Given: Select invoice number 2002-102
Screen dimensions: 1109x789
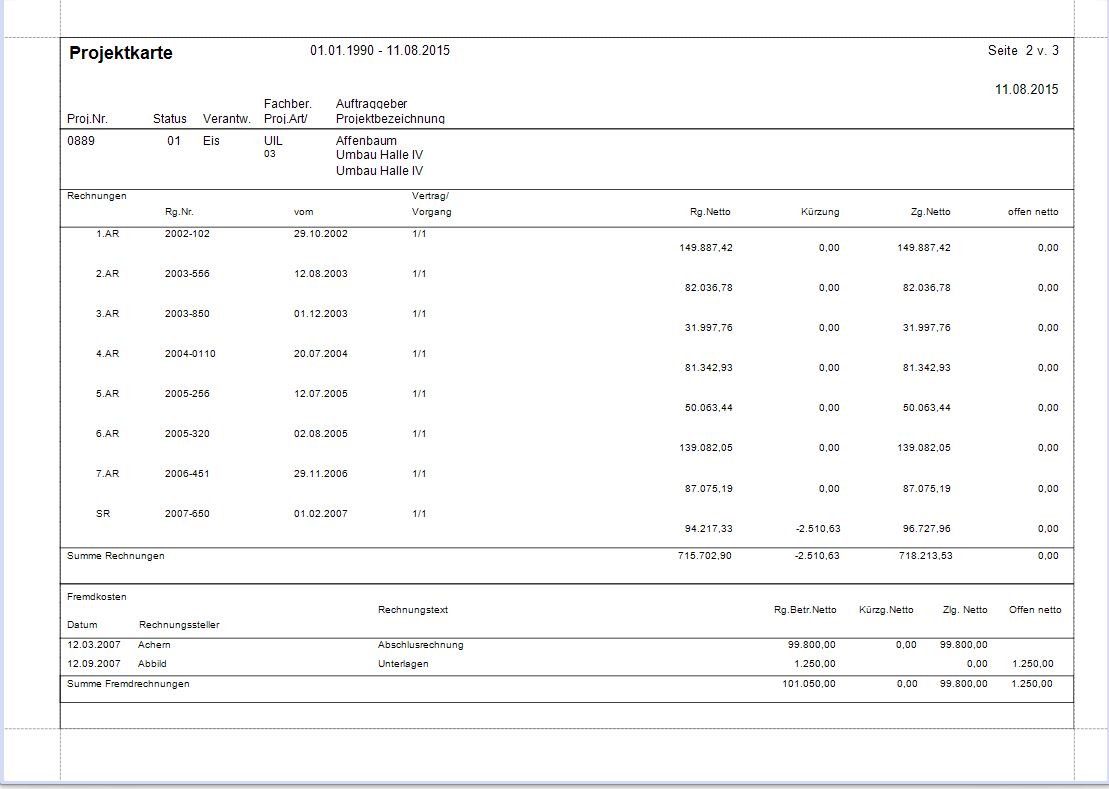Looking at the screenshot, I should tap(187, 233).
